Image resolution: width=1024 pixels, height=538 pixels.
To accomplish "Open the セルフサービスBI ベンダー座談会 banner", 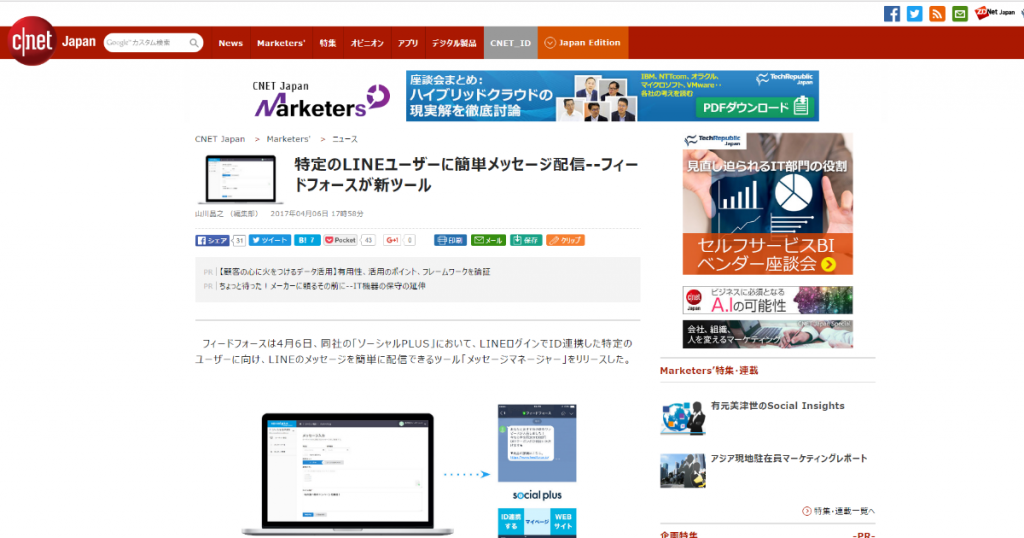I will [x=767, y=204].
